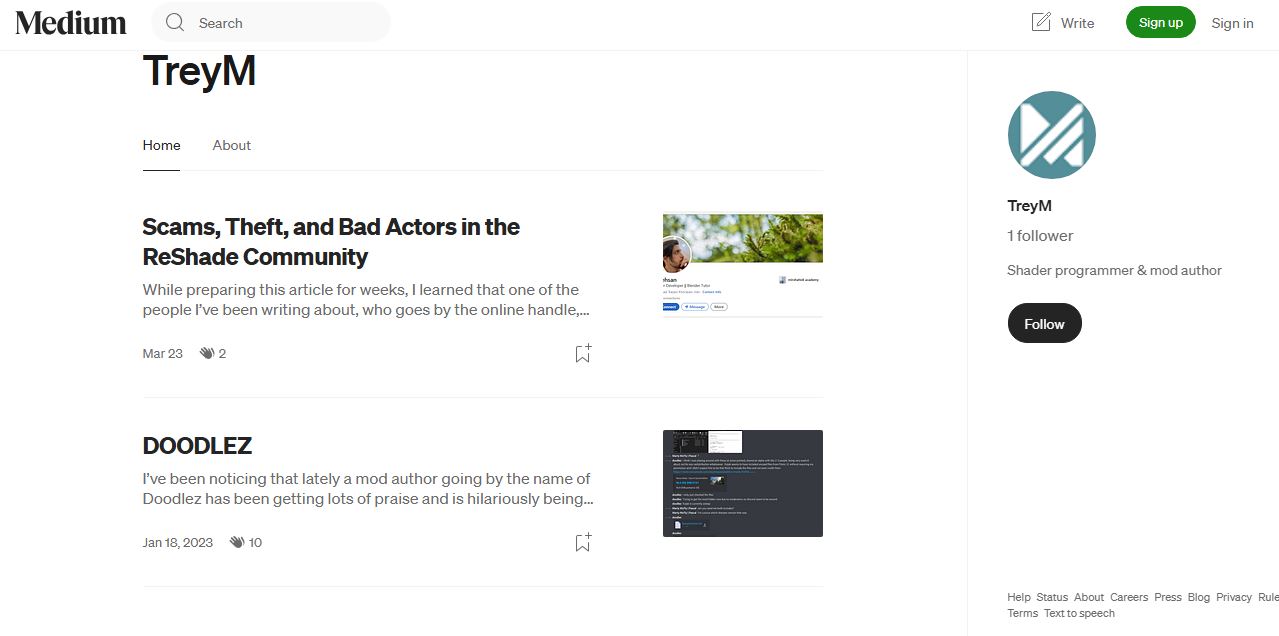Image resolution: width=1279 pixels, height=636 pixels.
Task: Open the Text to speech footer link
Action: click(1079, 613)
